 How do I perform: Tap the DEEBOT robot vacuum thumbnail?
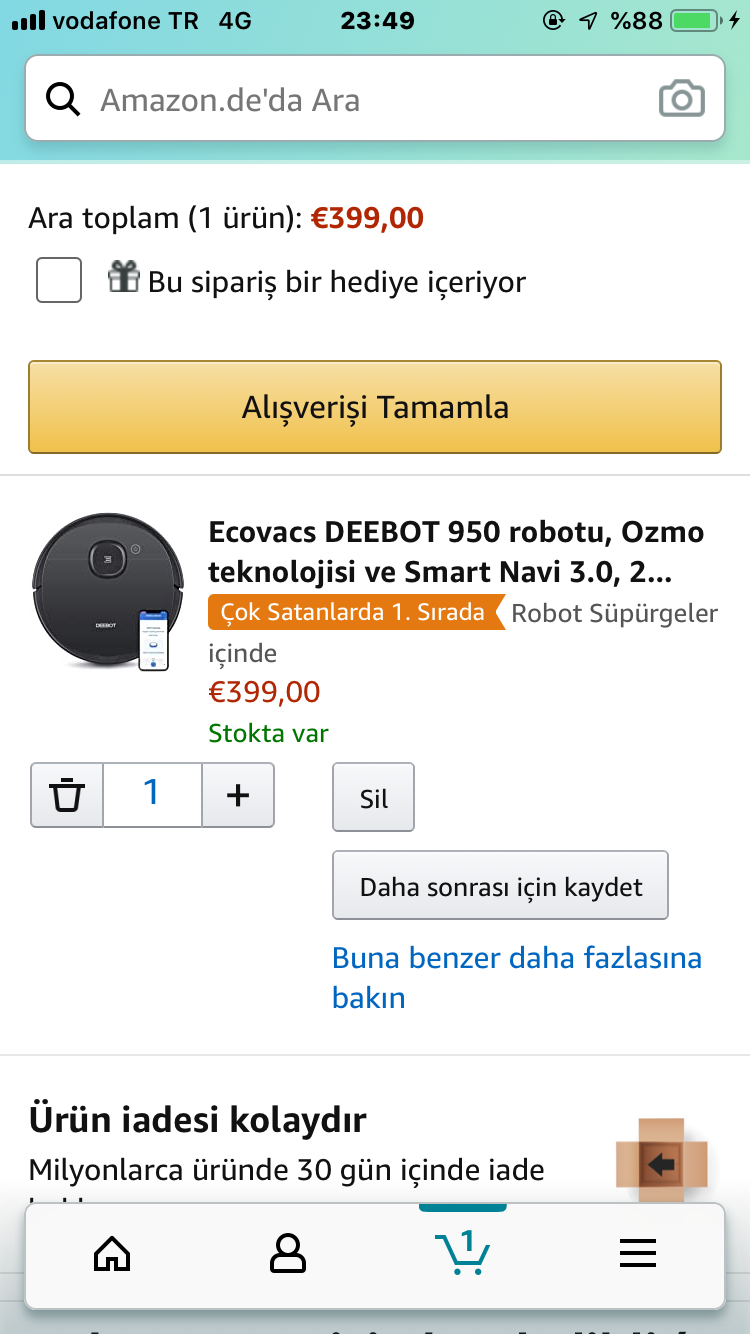click(108, 592)
